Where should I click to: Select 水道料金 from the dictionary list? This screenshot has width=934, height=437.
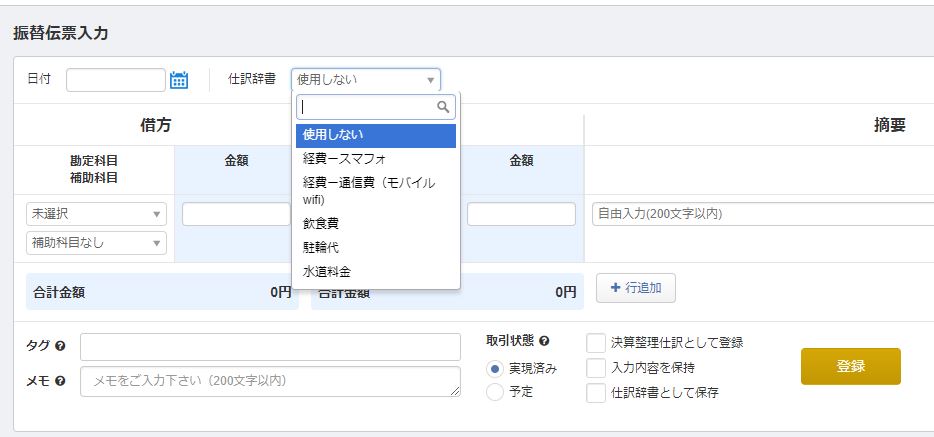pos(376,272)
